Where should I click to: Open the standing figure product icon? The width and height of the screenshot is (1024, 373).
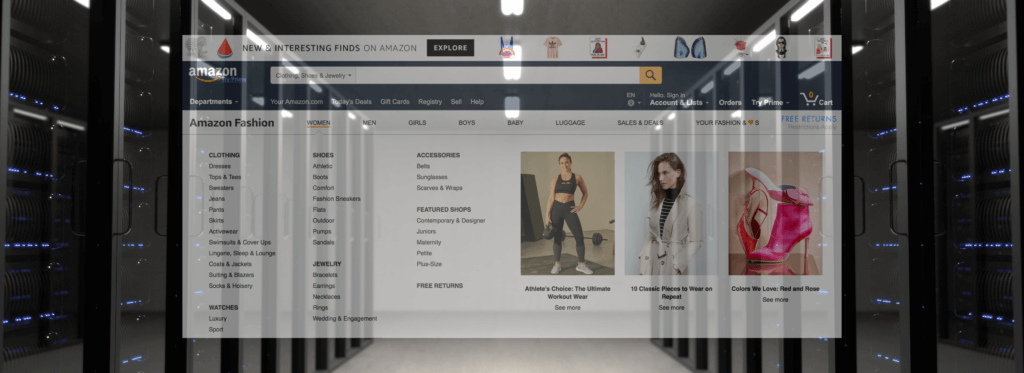[x=781, y=48]
